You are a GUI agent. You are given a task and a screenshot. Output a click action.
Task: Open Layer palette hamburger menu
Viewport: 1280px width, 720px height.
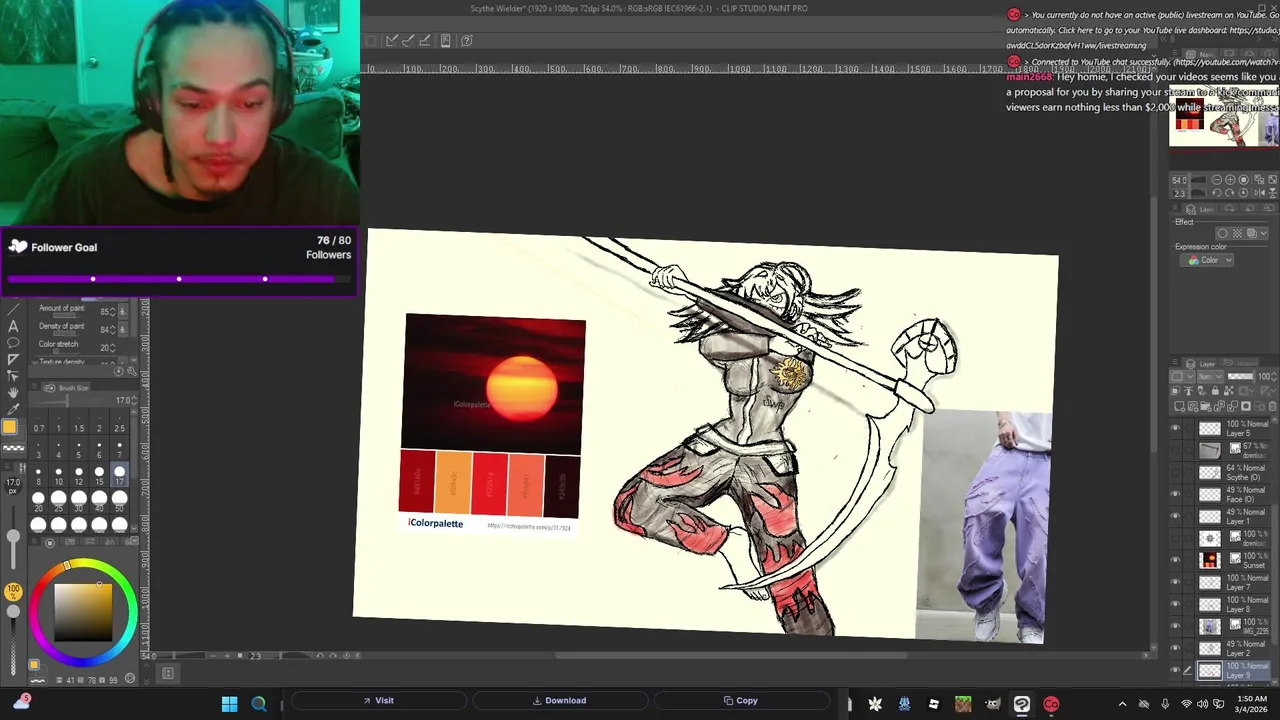(x=1175, y=361)
